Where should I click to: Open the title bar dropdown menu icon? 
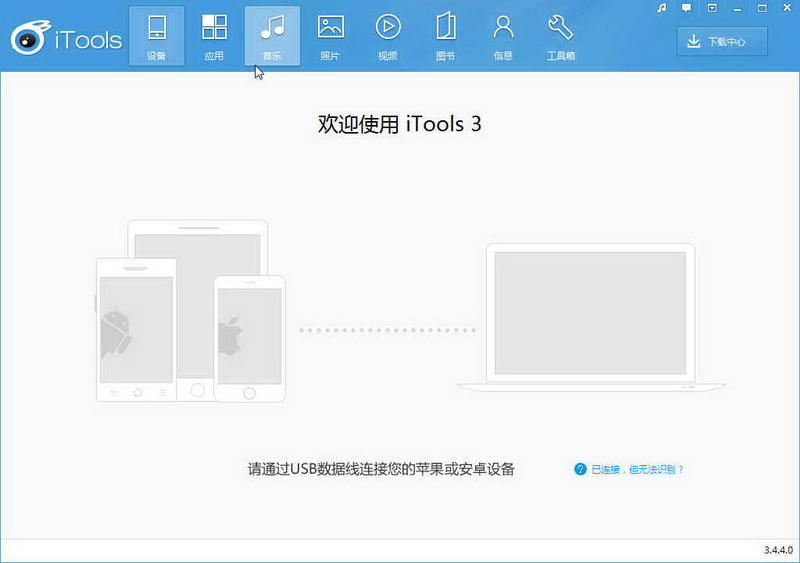(712, 8)
